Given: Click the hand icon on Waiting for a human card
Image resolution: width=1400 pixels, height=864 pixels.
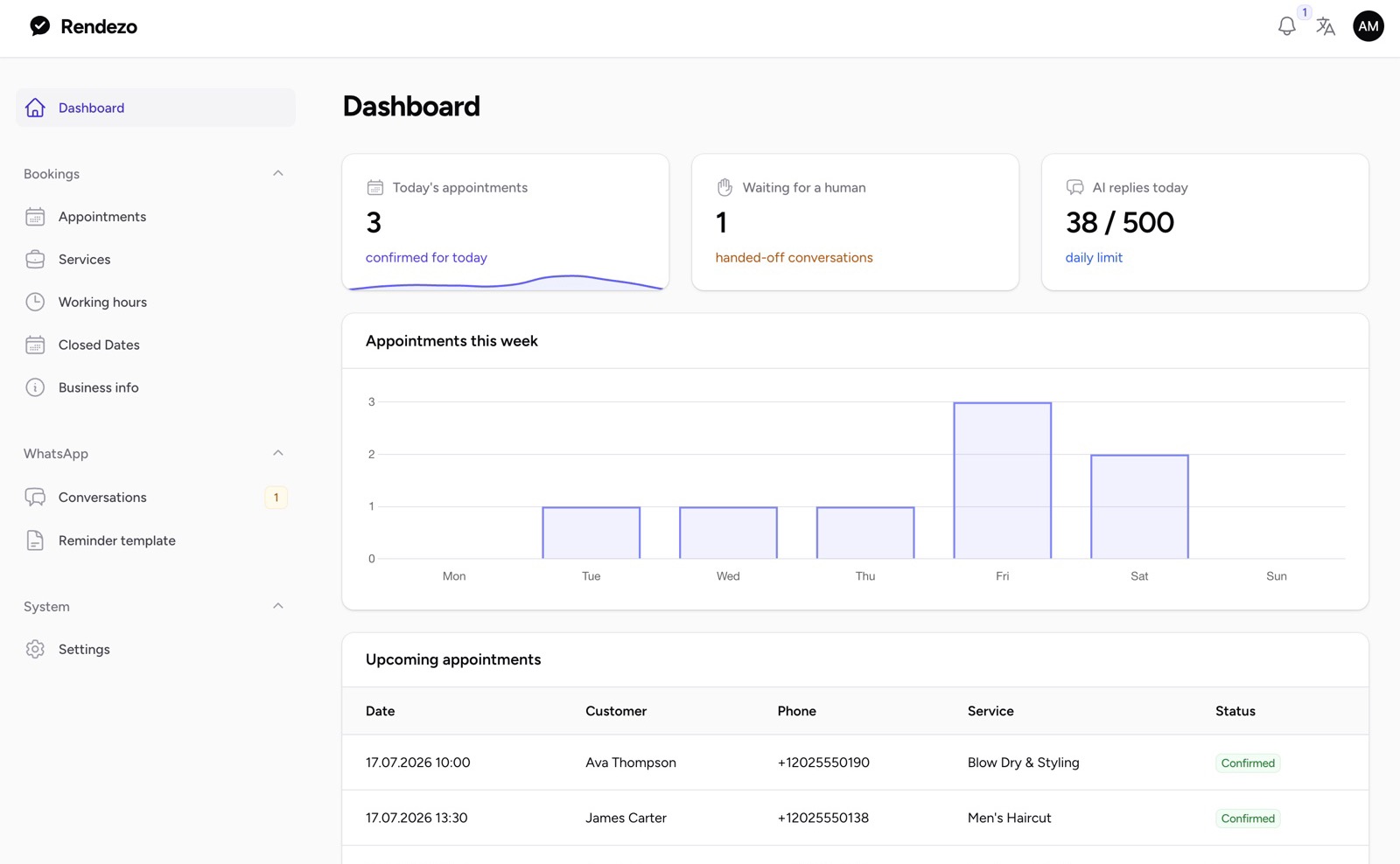Looking at the screenshot, I should (x=724, y=187).
